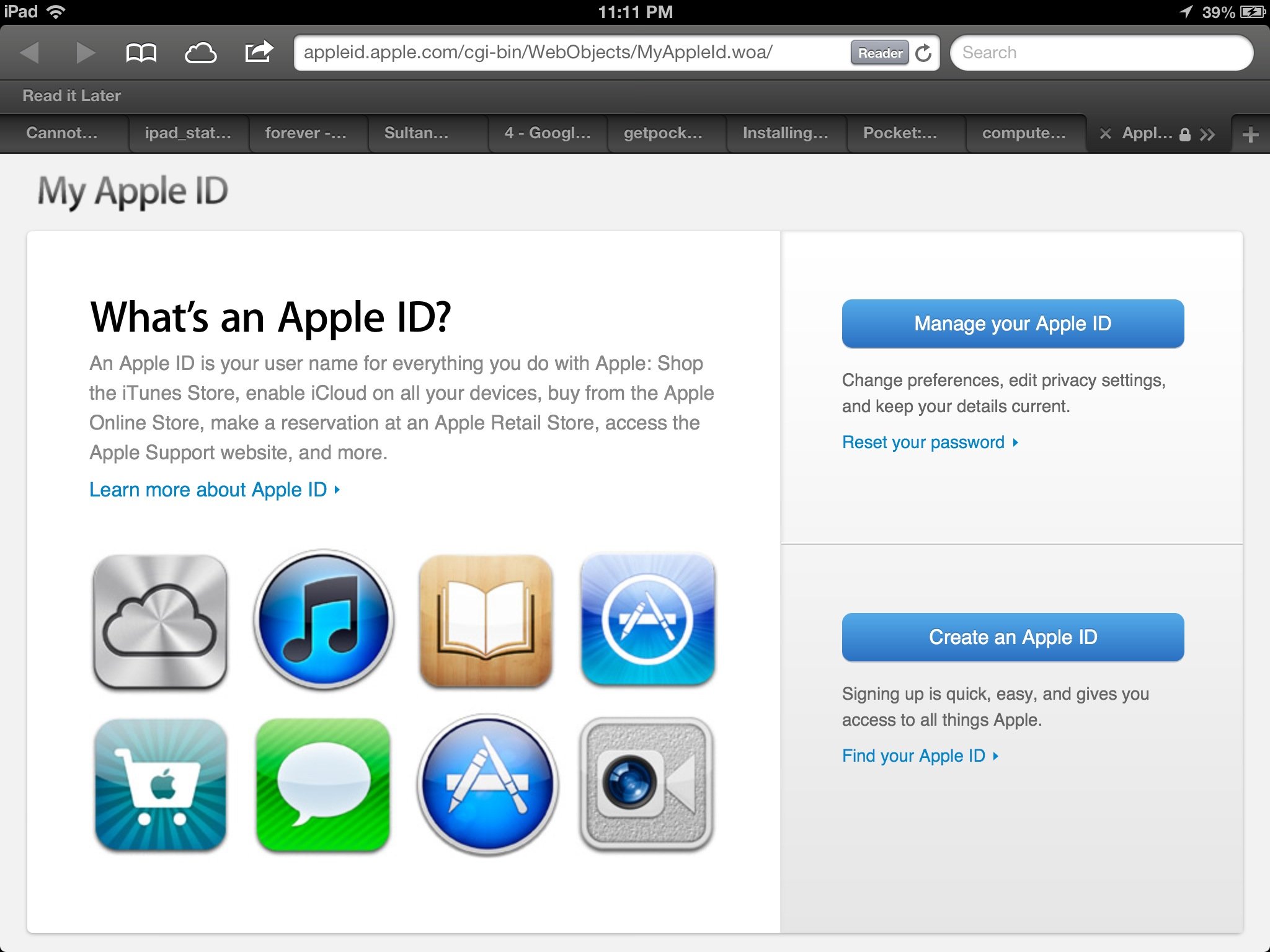Close the Apple ID tab
Image resolution: width=1270 pixels, height=952 pixels.
click(x=1106, y=133)
